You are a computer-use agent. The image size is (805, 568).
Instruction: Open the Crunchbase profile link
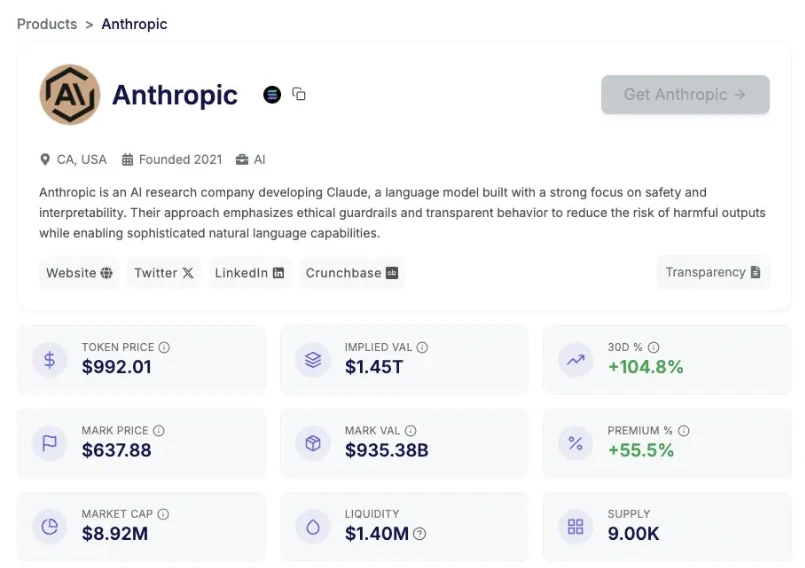click(352, 273)
